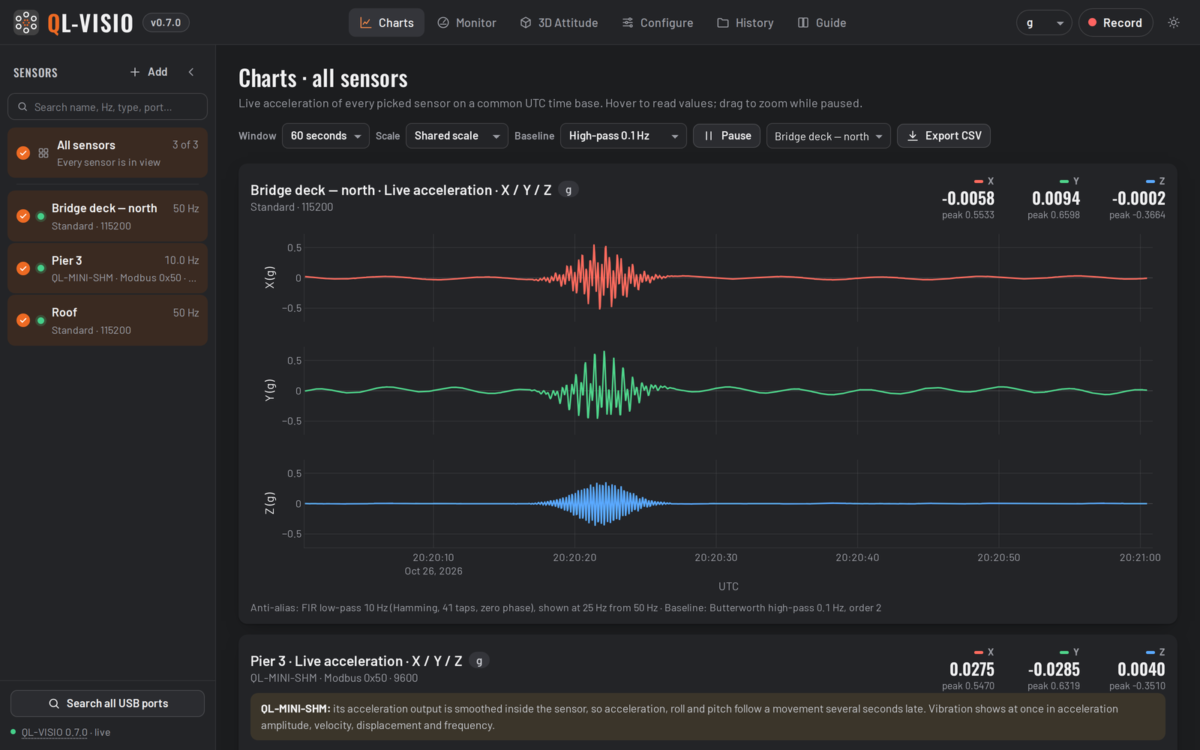This screenshot has width=1200, height=750.
Task: Open the QL-VISIO 0.7.0 link
Action: [57, 733]
